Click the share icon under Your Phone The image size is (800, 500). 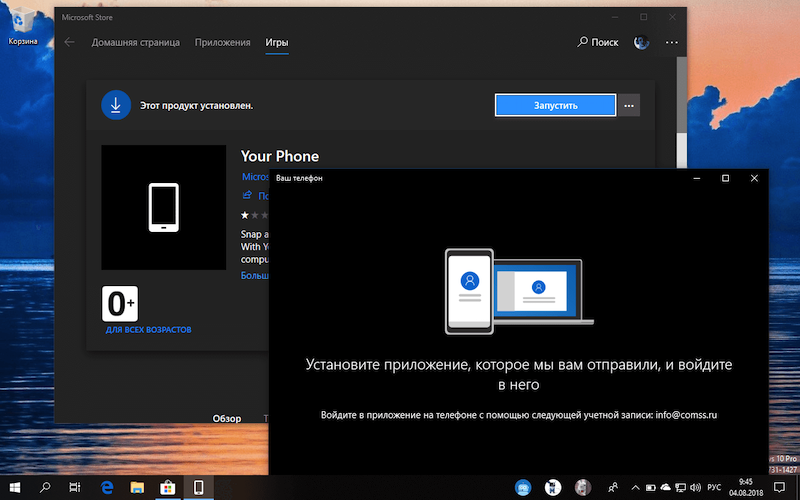click(x=249, y=196)
